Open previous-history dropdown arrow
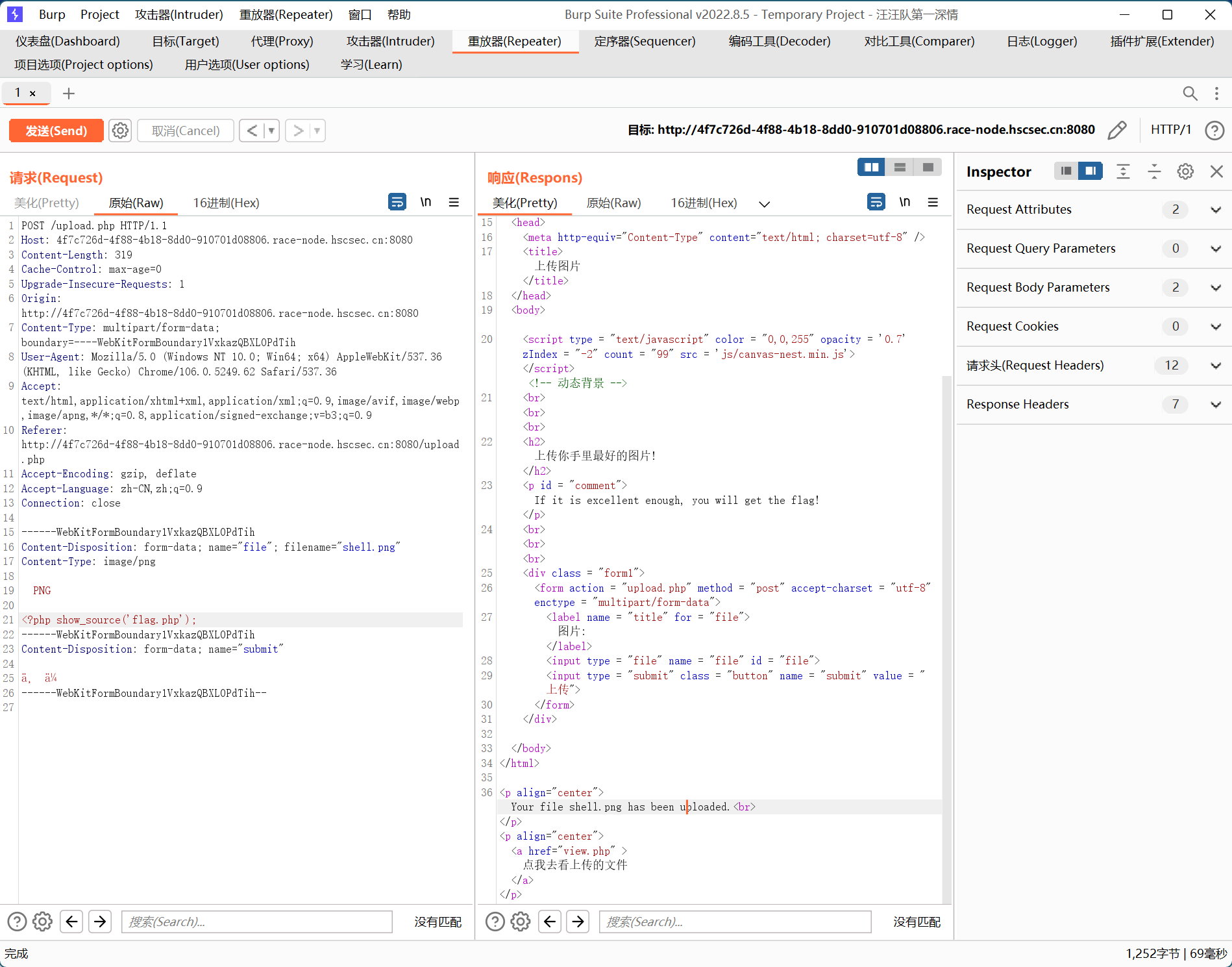 pos(271,131)
